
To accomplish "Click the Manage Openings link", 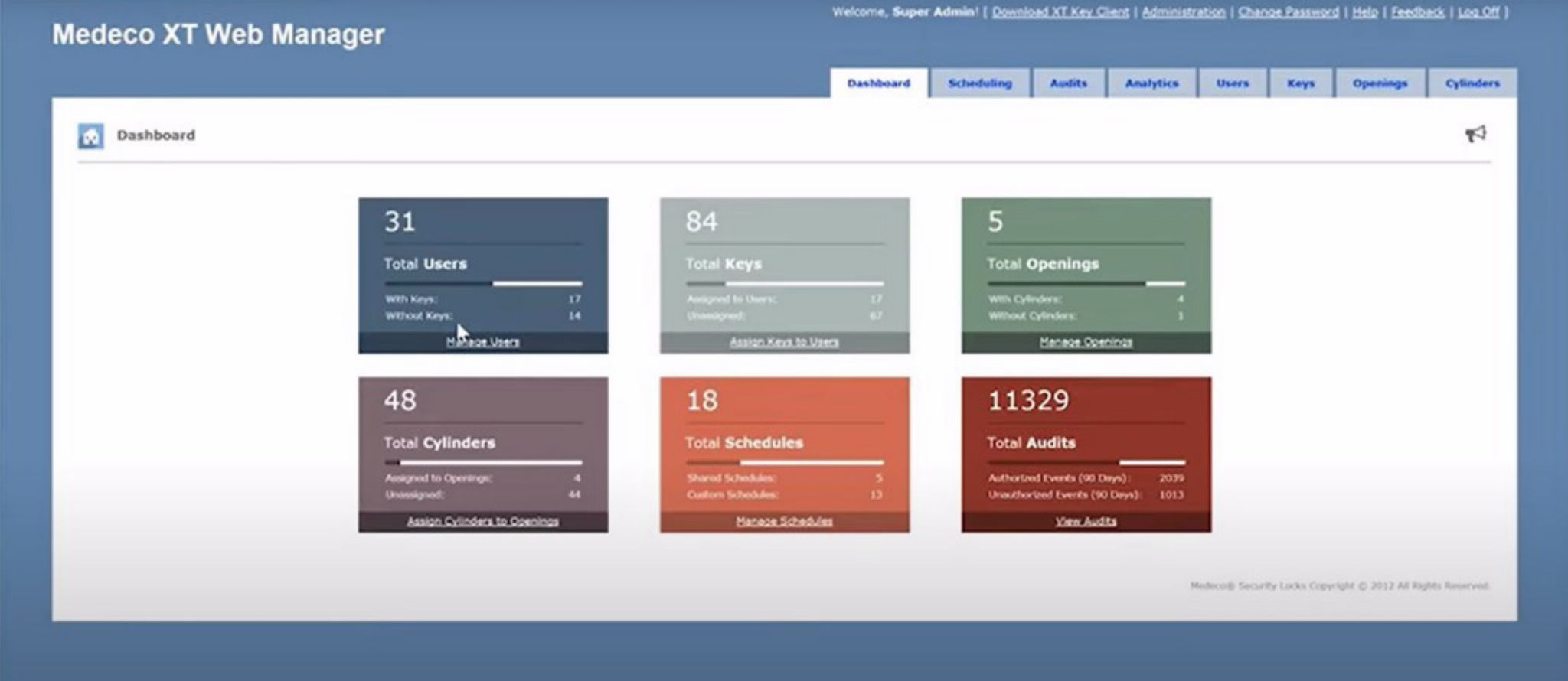I will tap(1086, 342).
